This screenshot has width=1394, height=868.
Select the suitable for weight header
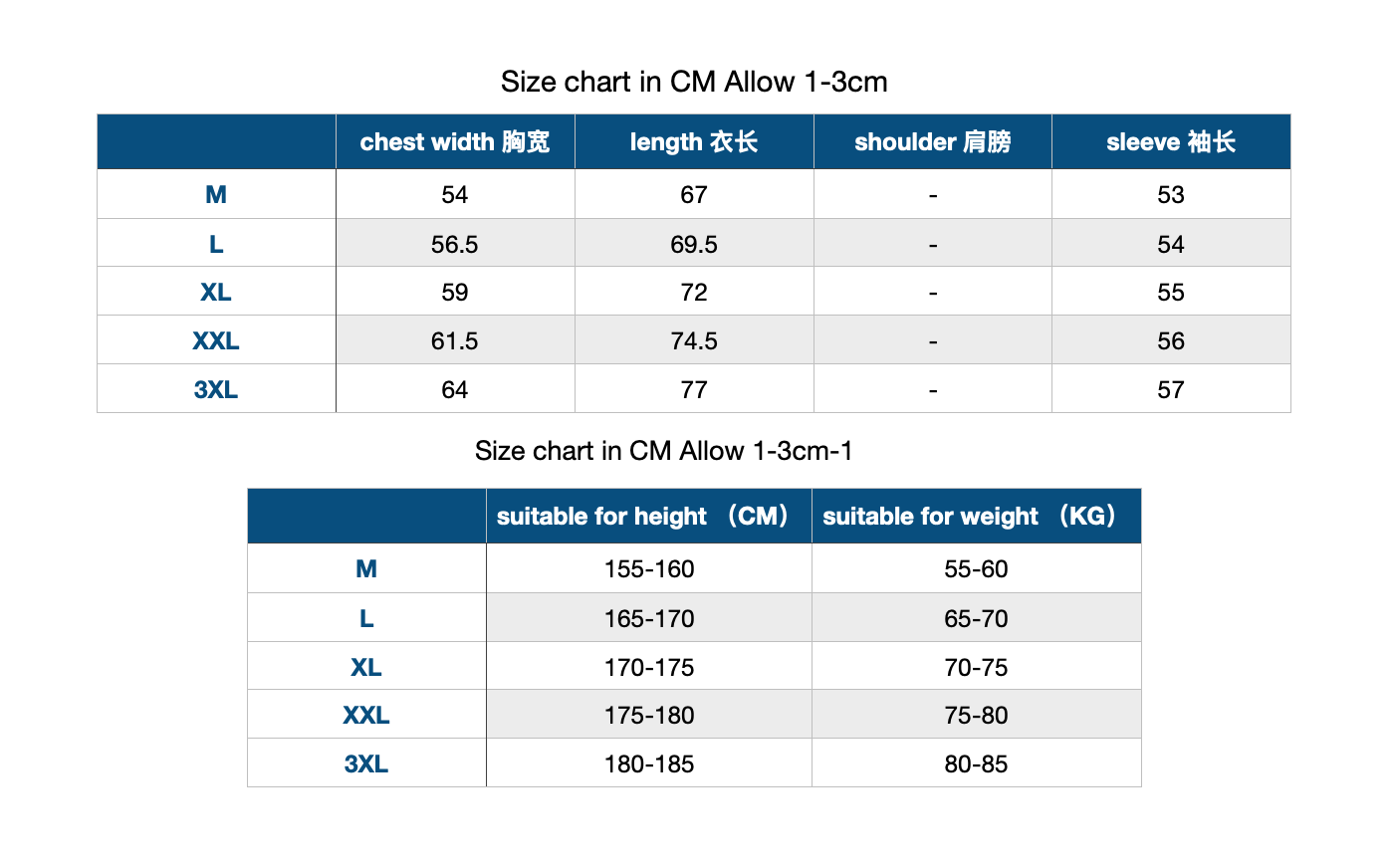point(976,516)
